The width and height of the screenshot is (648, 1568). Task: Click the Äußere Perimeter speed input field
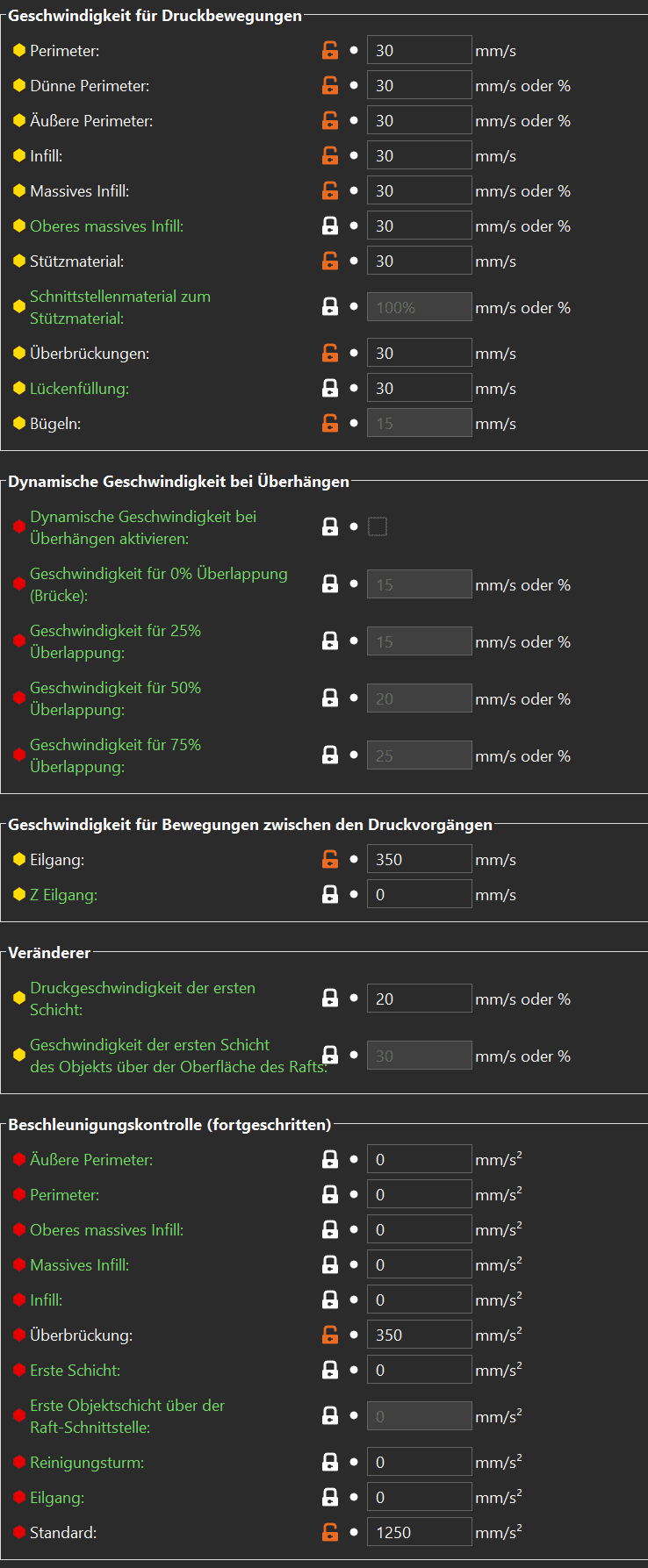(x=419, y=121)
